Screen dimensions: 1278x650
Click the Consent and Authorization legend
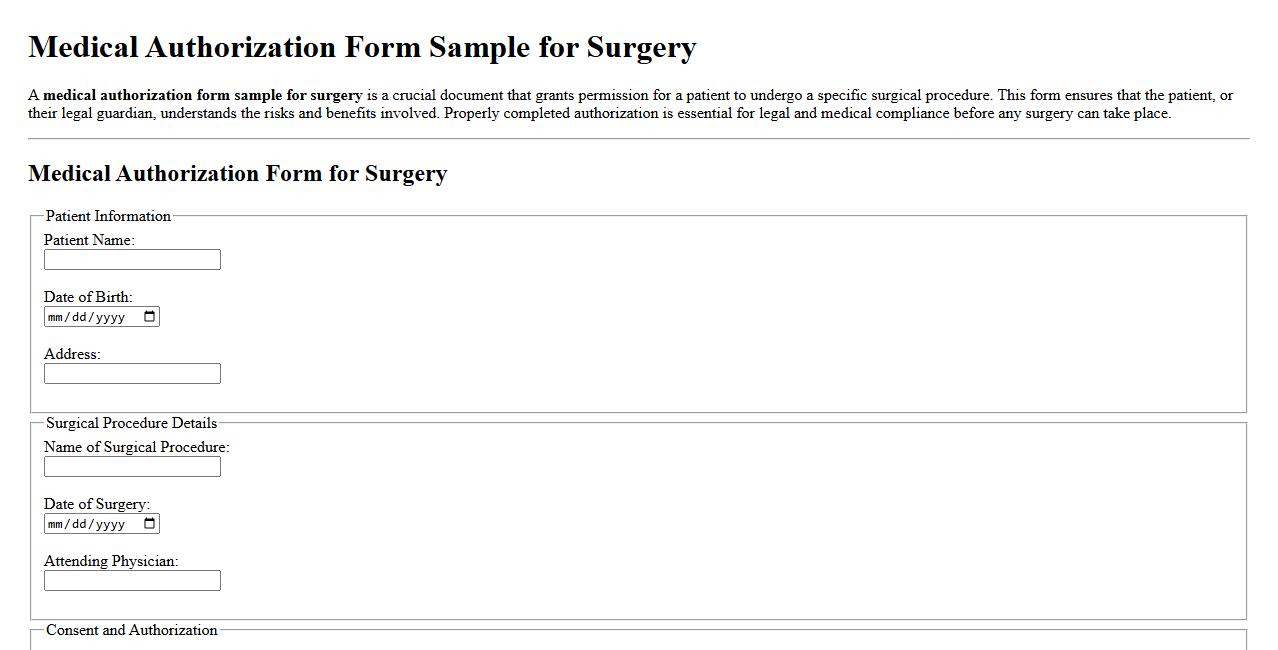pos(132,630)
